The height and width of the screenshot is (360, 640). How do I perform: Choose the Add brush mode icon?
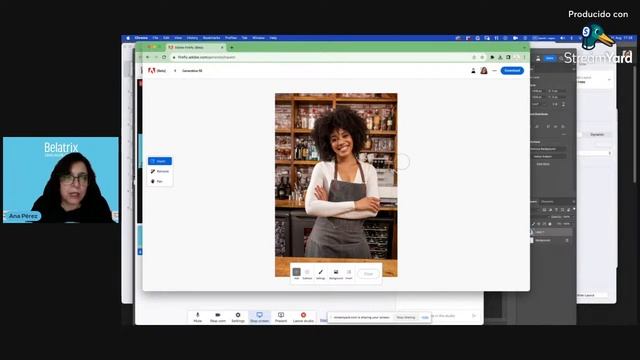coord(297,273)
